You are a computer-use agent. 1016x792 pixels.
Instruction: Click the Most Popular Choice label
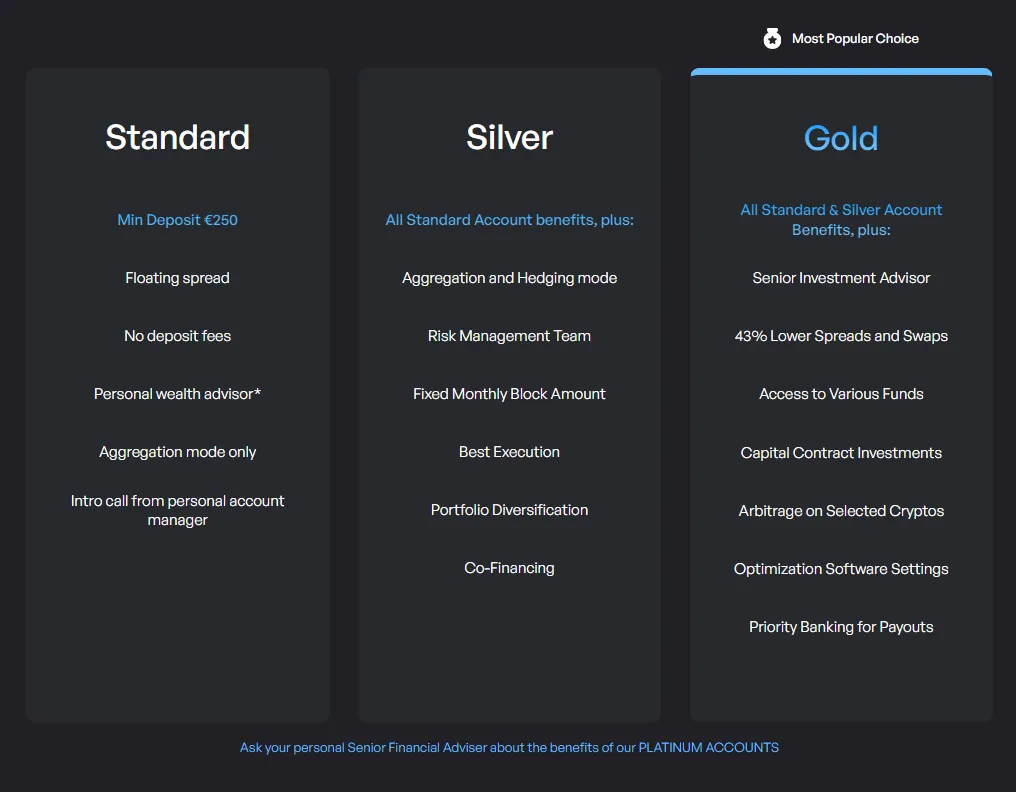coord(855,39)
